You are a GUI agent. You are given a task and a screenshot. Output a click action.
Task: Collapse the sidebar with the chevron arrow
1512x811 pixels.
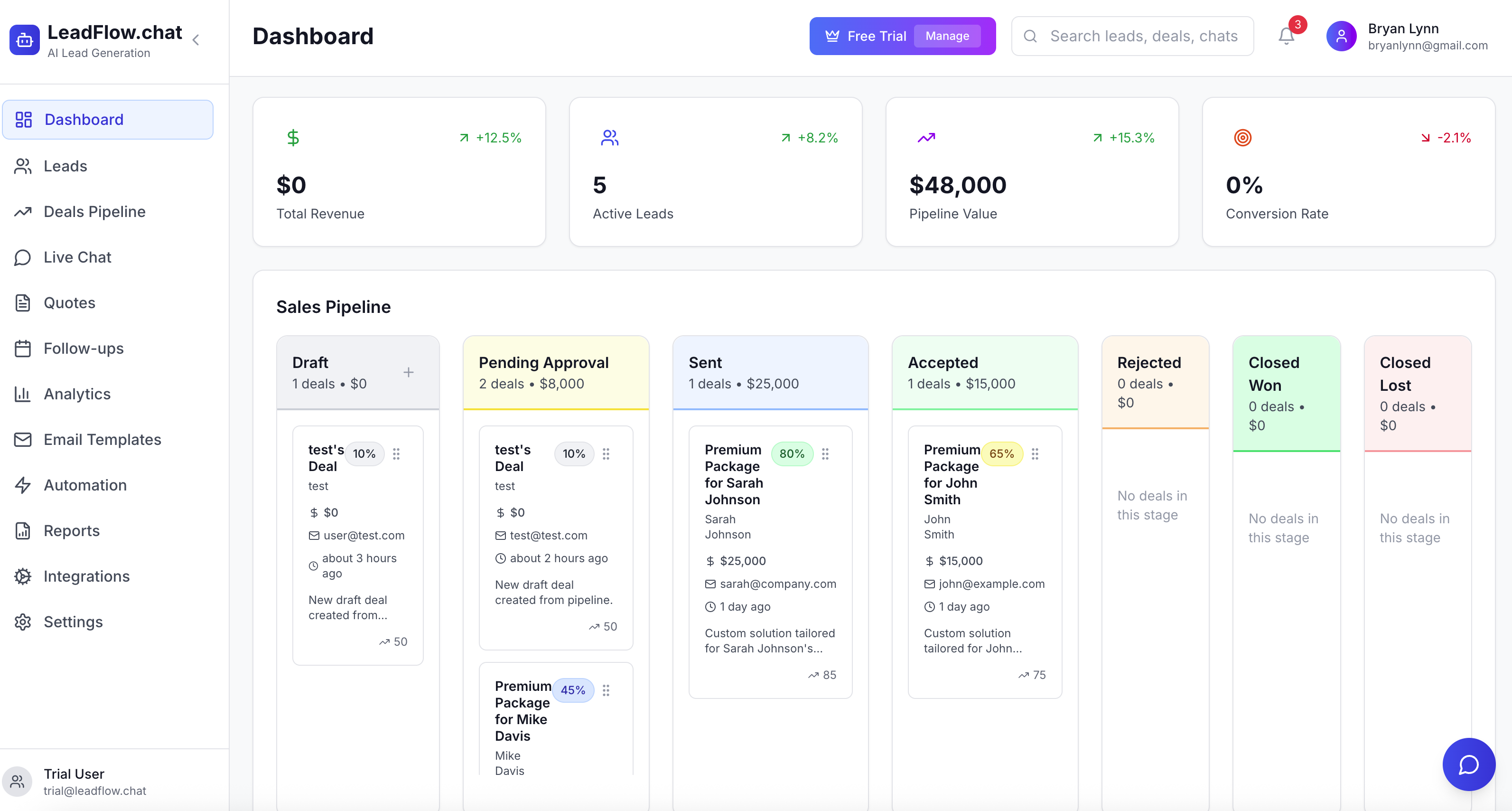(196, 40)
